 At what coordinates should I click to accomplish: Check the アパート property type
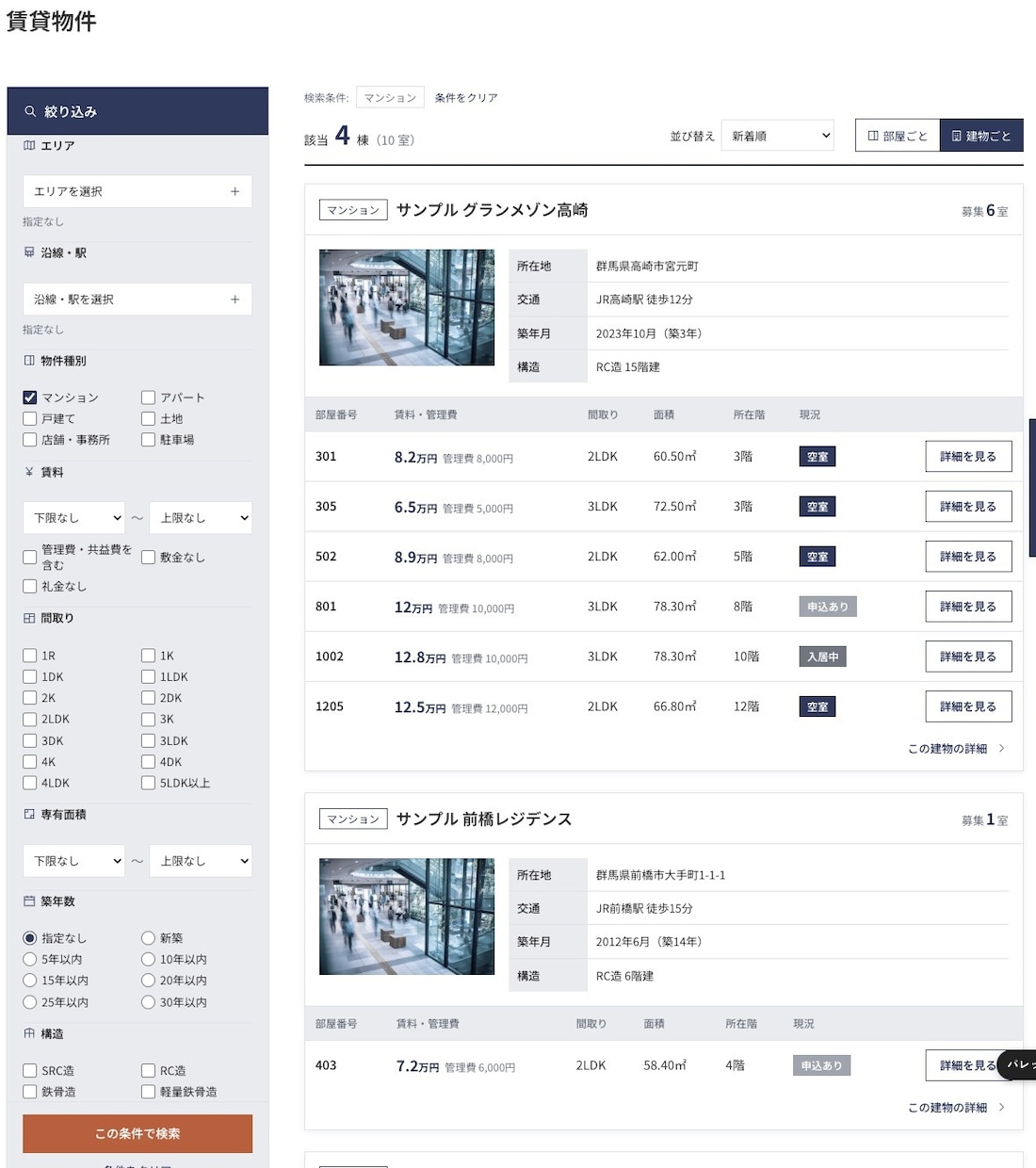[148, 397]
